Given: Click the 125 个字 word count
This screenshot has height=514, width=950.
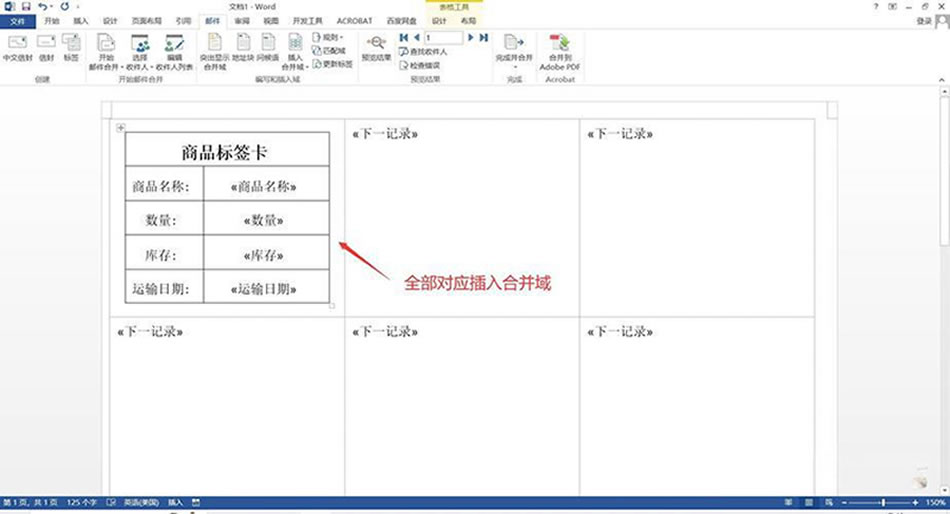Looking at the screenshot, I should pos(82,502).
